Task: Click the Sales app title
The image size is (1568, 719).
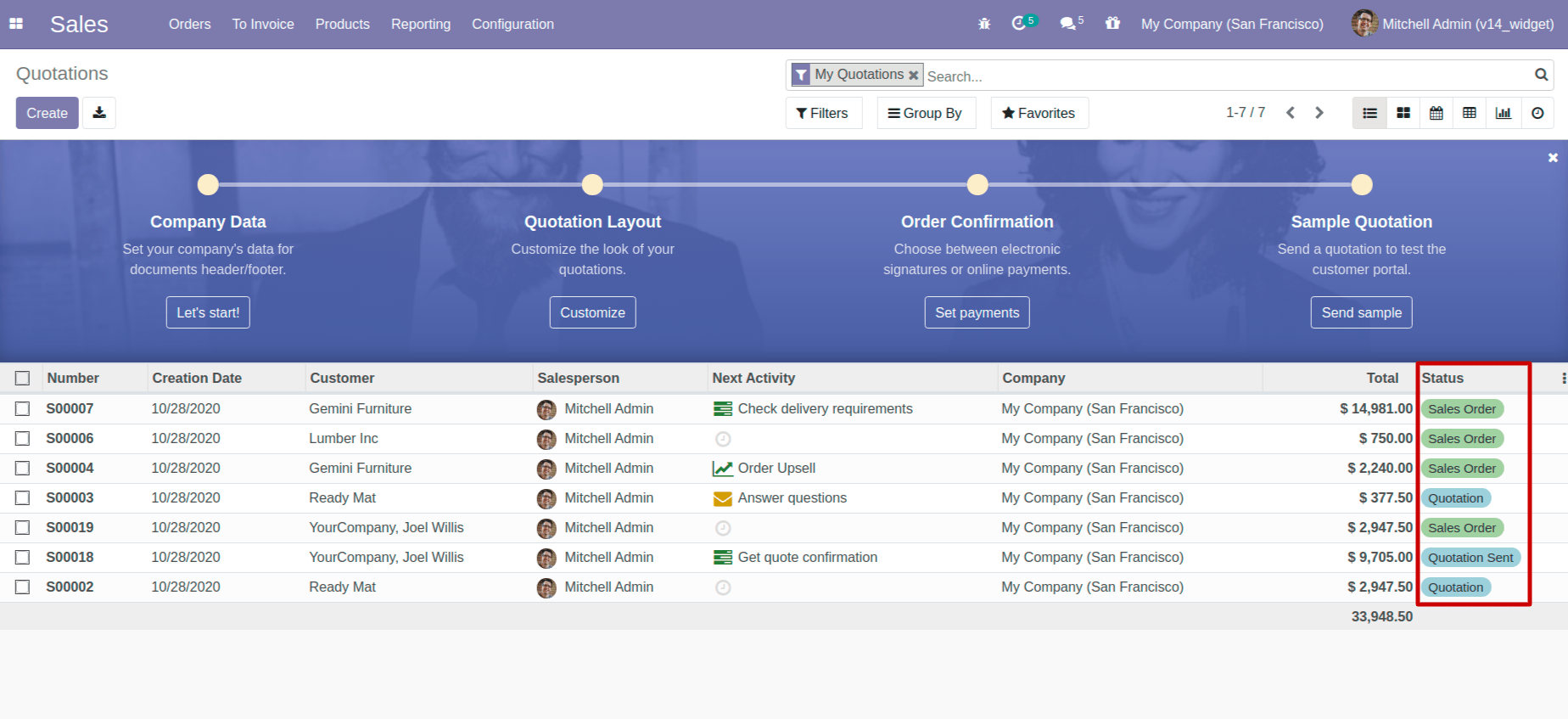Action: [79, 24]
